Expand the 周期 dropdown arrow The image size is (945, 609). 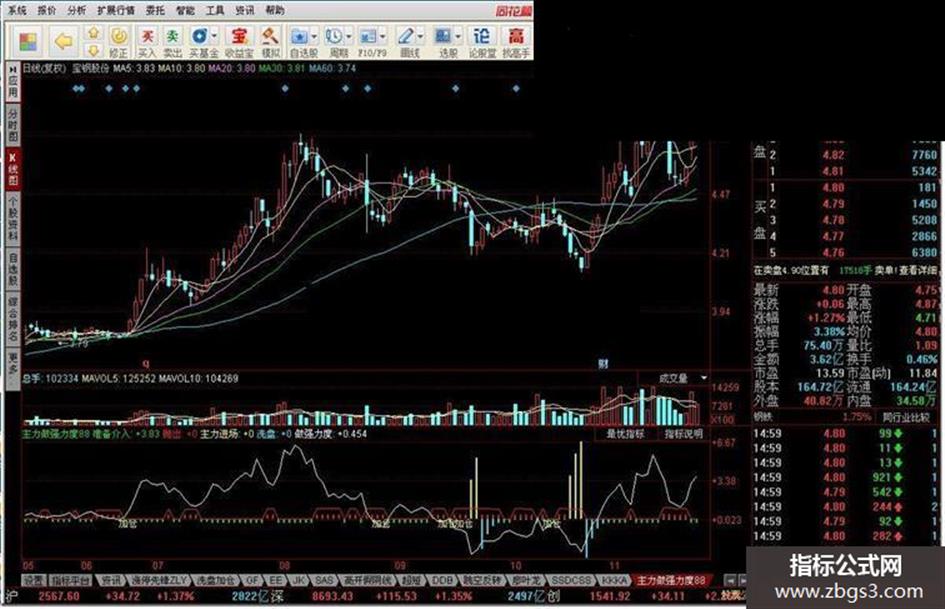click(x=348, y=37)
